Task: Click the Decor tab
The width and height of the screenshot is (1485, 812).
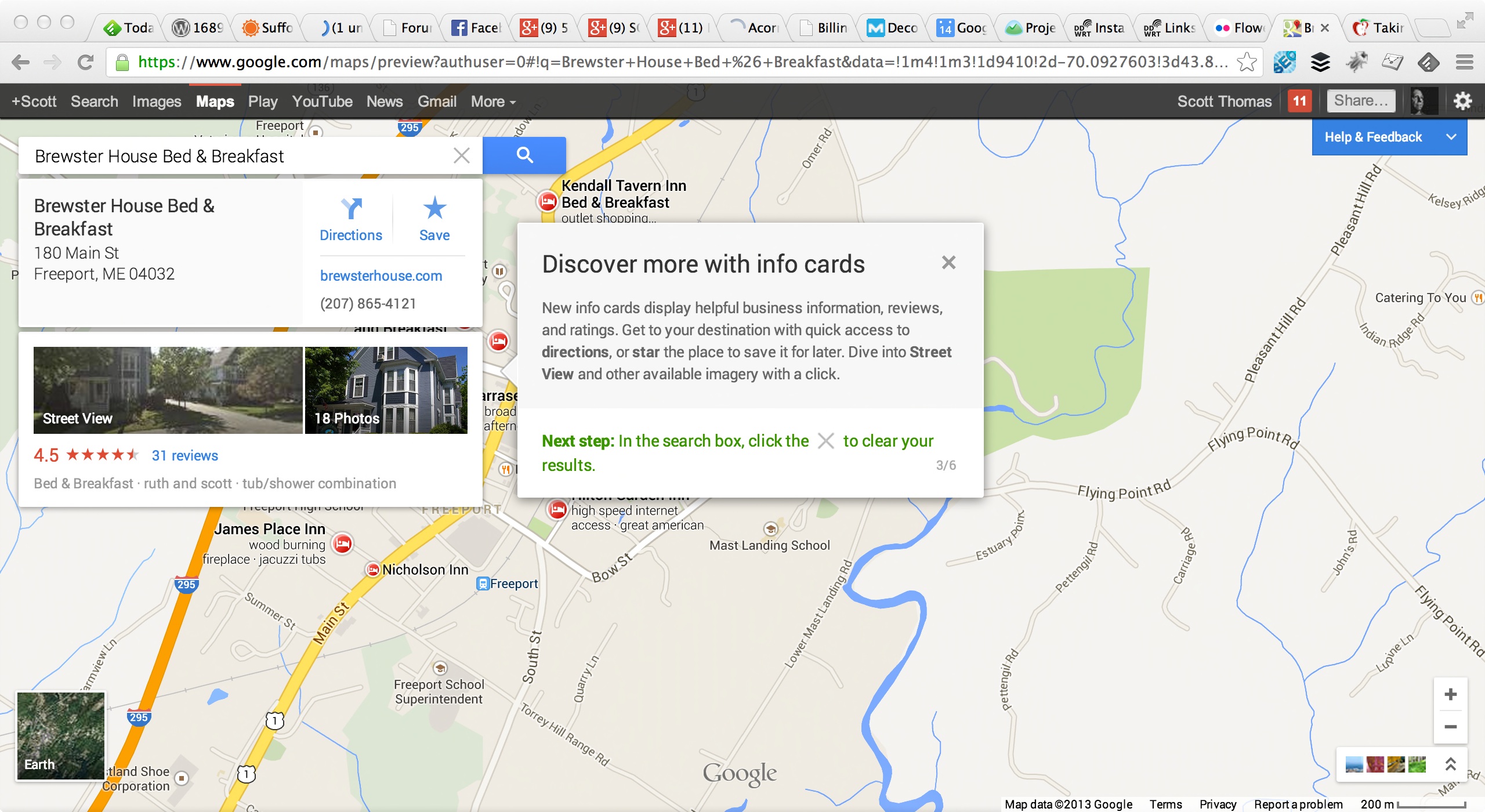Action: point(893,27)
